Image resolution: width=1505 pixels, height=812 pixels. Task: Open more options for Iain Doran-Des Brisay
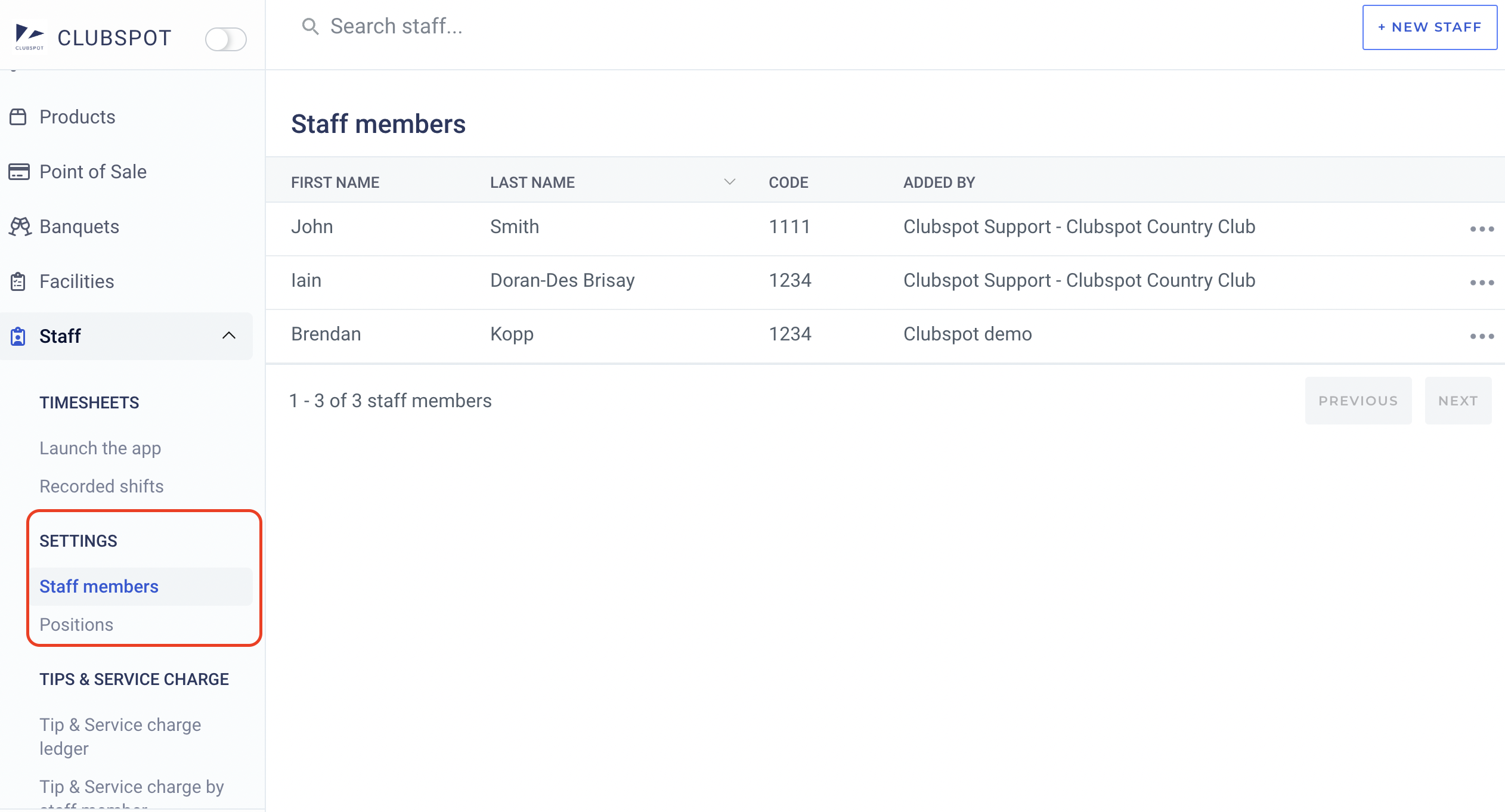point(1482,283)
